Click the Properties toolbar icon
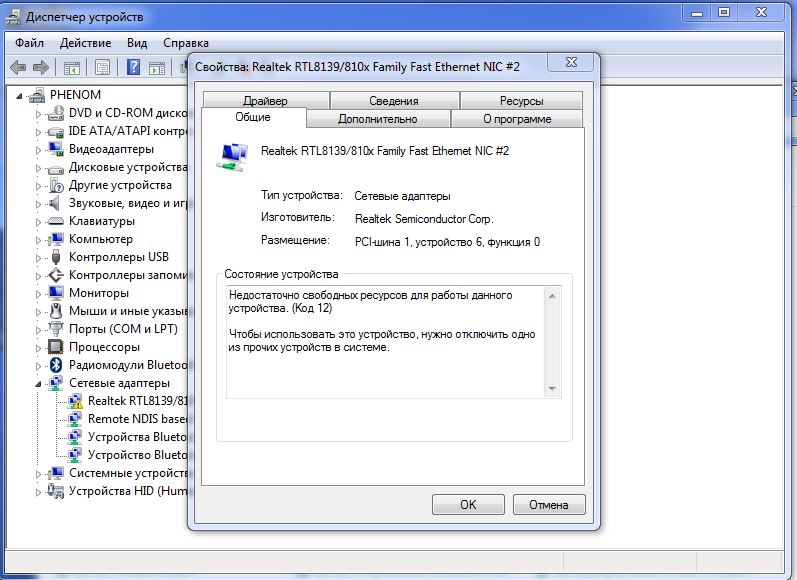 [x=102, y=67]
